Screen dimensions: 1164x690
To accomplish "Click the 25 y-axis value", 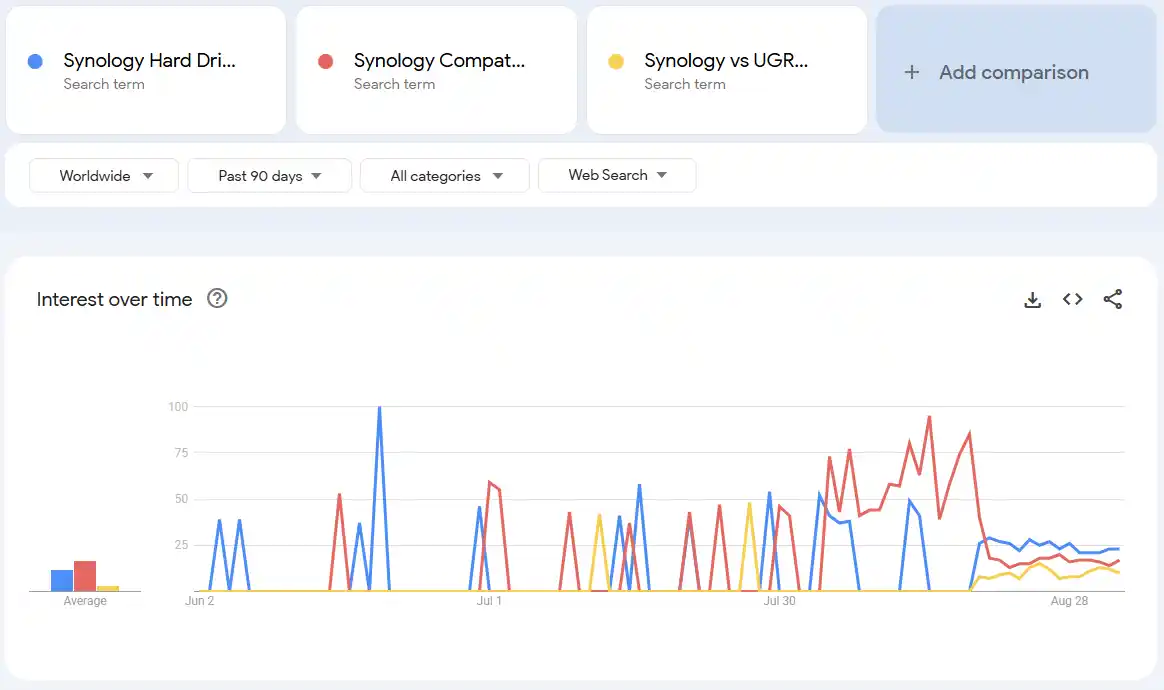I will [181, 545].
